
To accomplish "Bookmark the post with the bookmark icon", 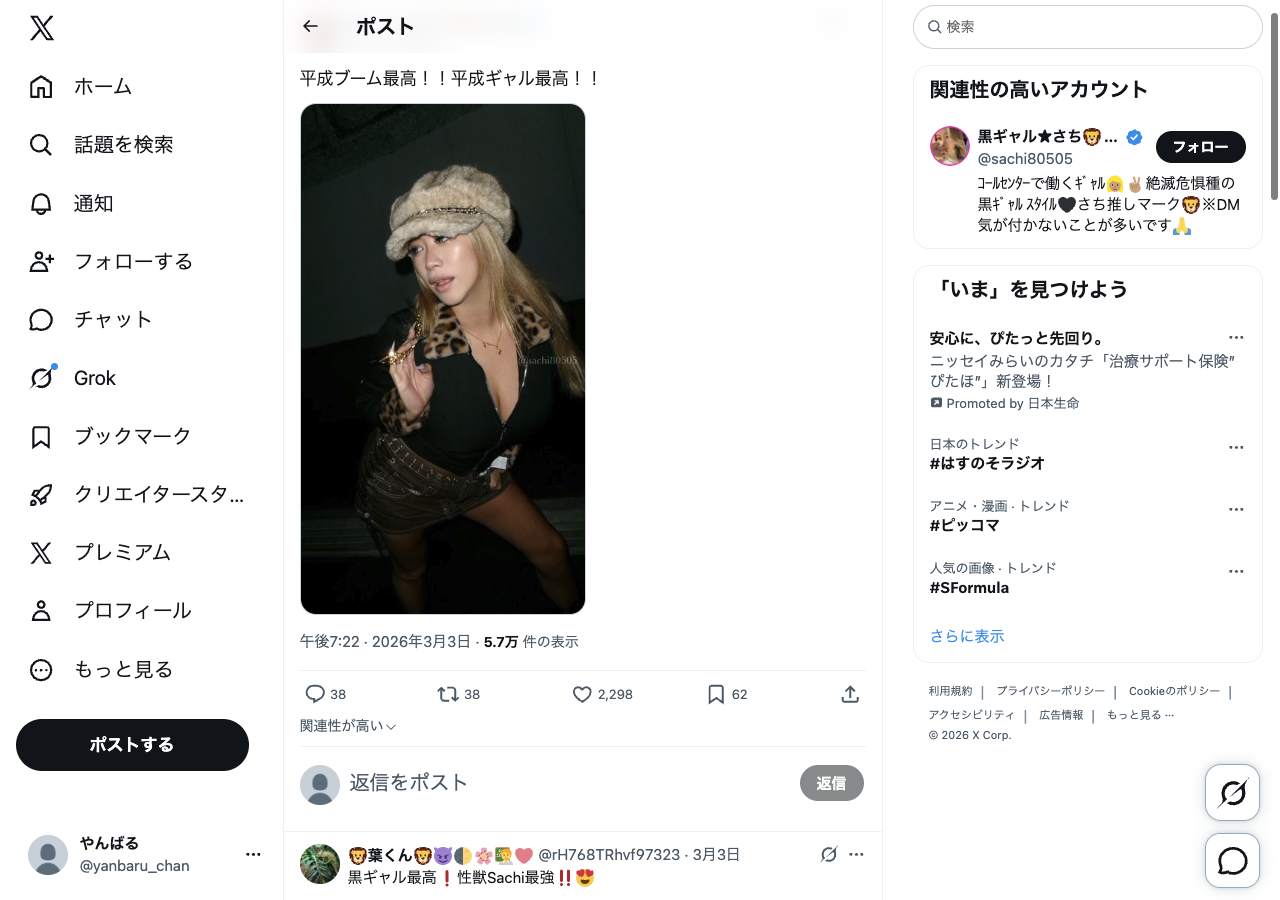I will pyautogui.click(x=716, y=694).
